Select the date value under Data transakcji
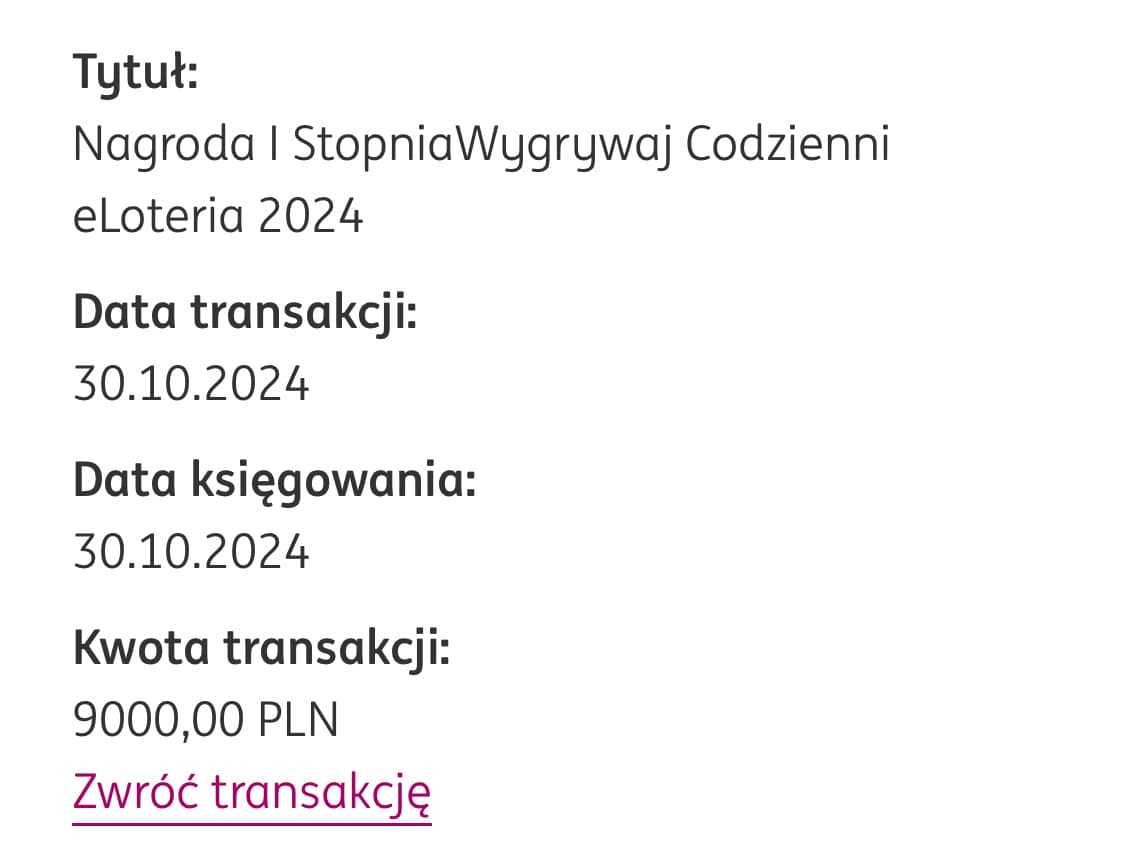Viewport: 1125px width, 856px height. click(x=191, y=384)
